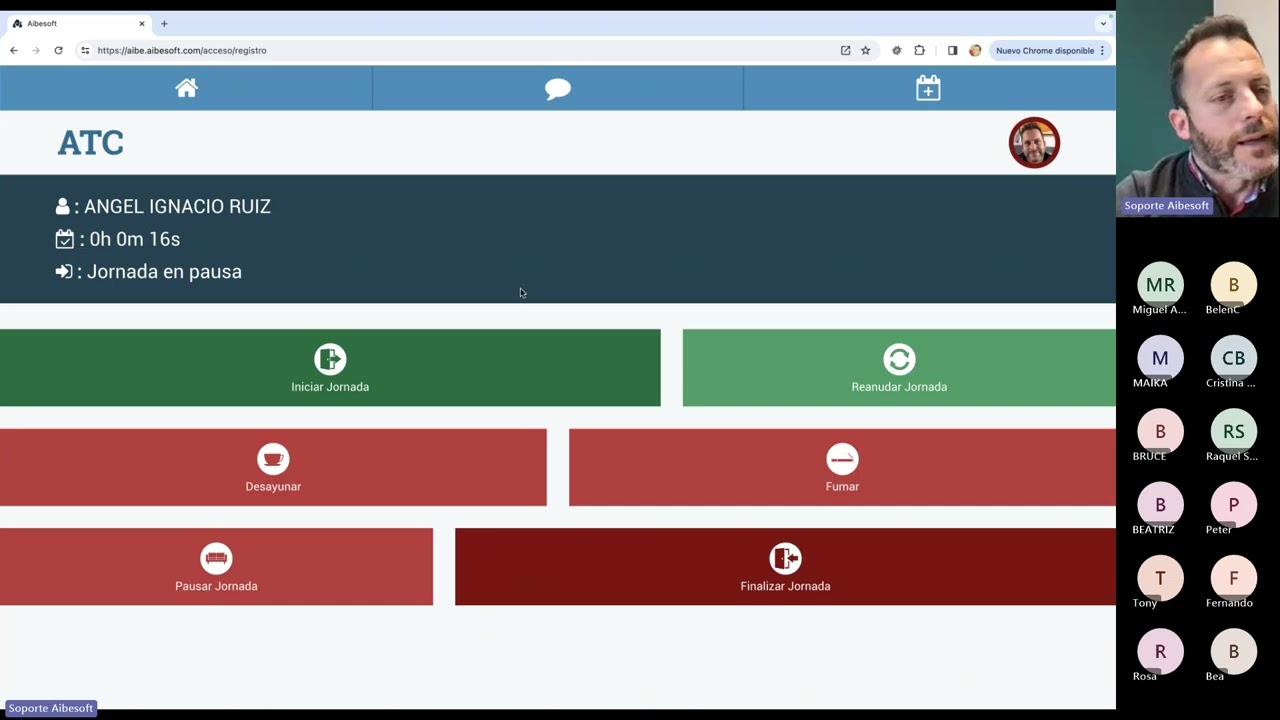This screenshot has width=1280, height=720.
Task: Click the cigarette icon on Fumar
Action: coord(842,459)
